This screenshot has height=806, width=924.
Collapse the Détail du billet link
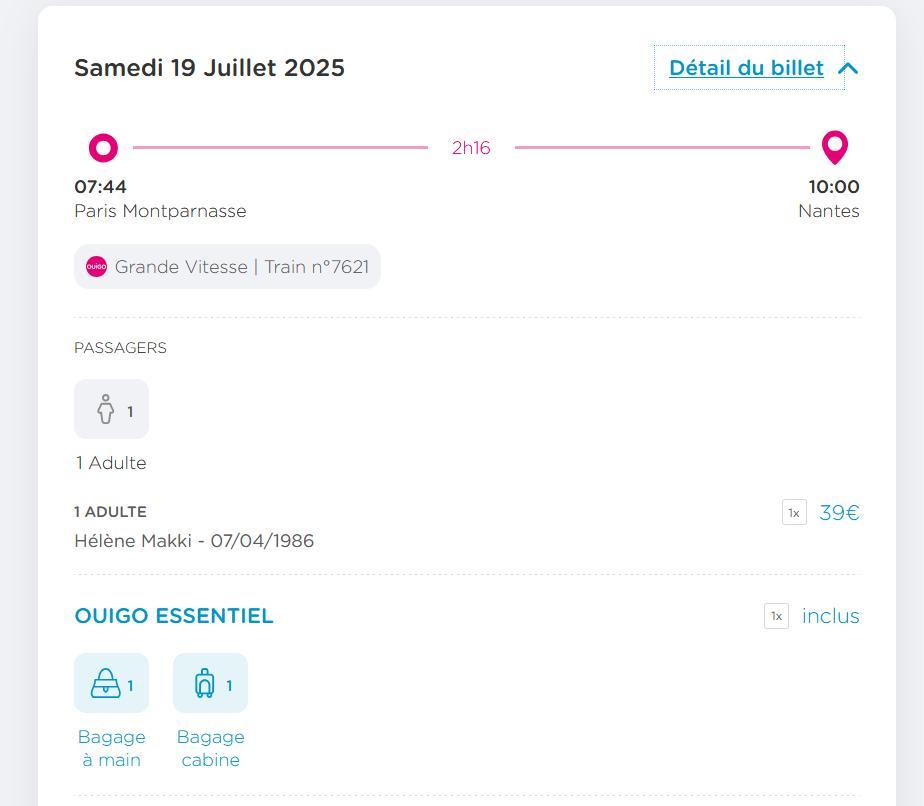pyautogui.click(x=746, y=68)
